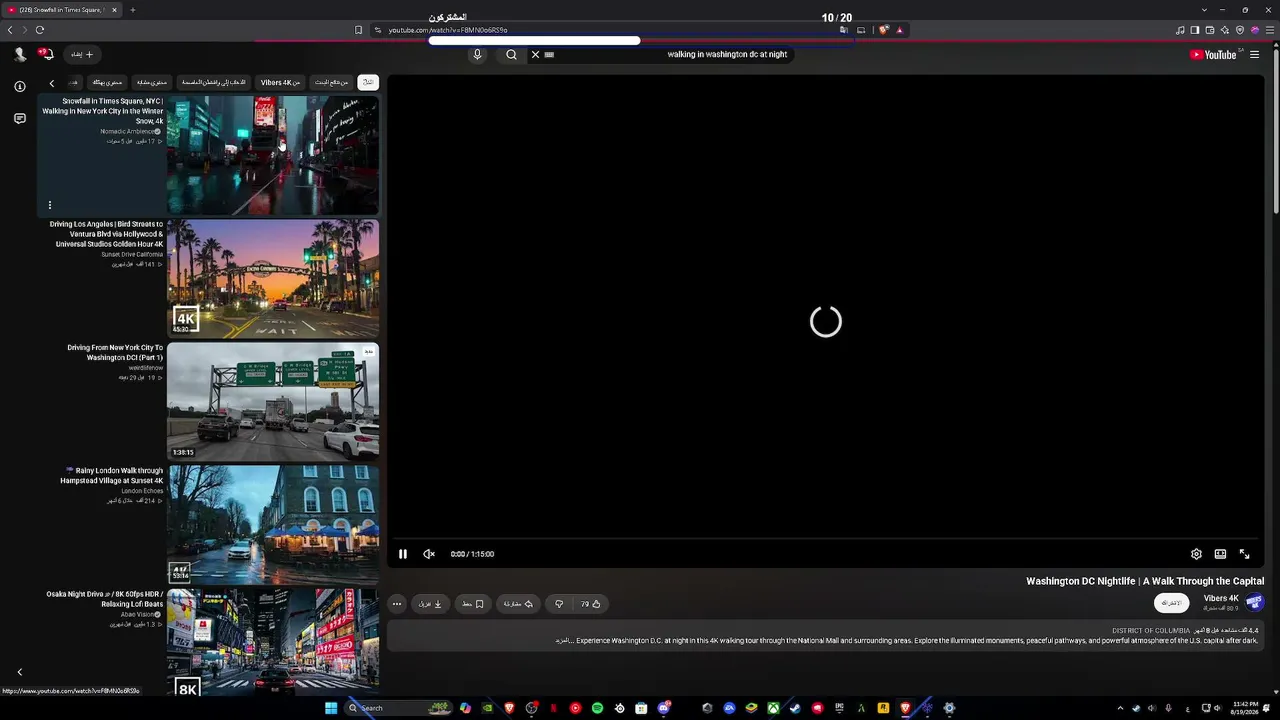The width and height of the screenshot is (1280, 720).
Task: Enter fullscreen mode in the player
Action: click(1245, 554)
